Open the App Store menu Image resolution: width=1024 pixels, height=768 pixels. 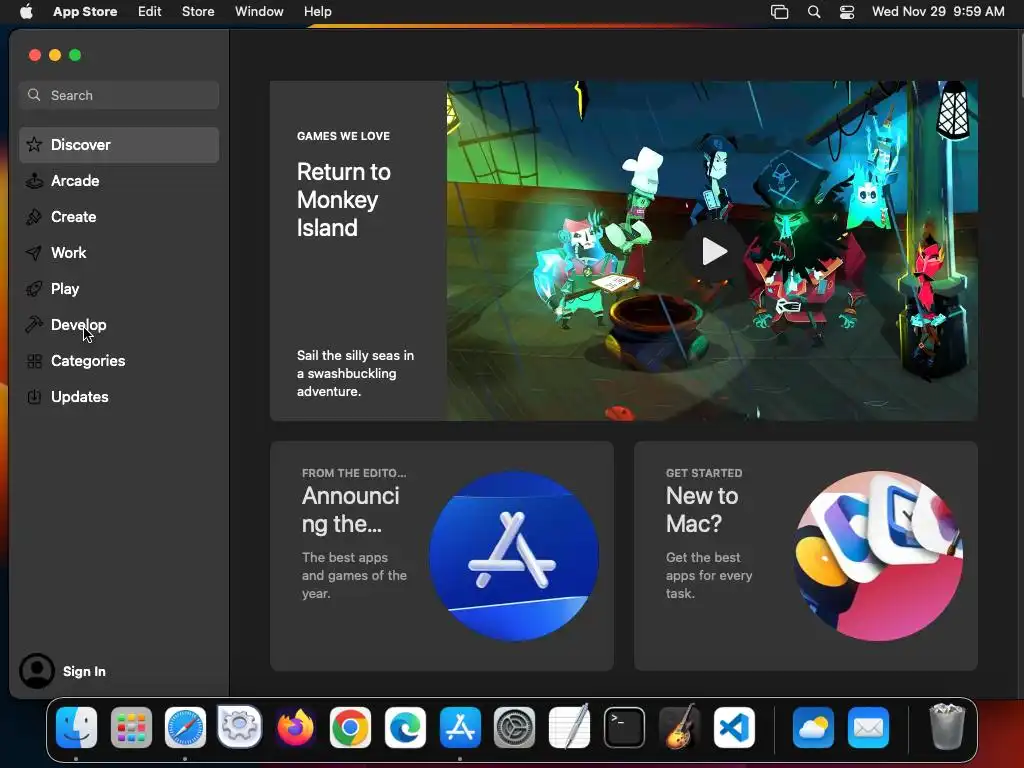pyautogui.click(x=85, y=12)
